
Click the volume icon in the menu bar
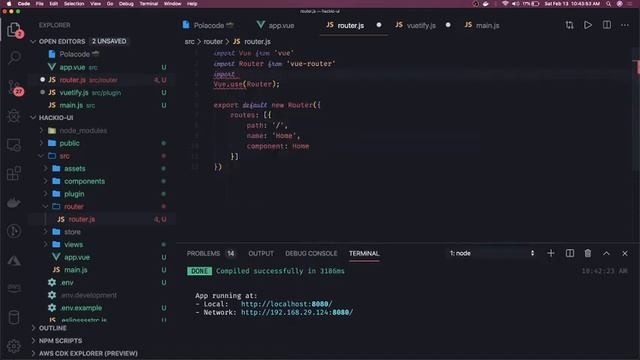pyautogui.click(x=515, y=4)
